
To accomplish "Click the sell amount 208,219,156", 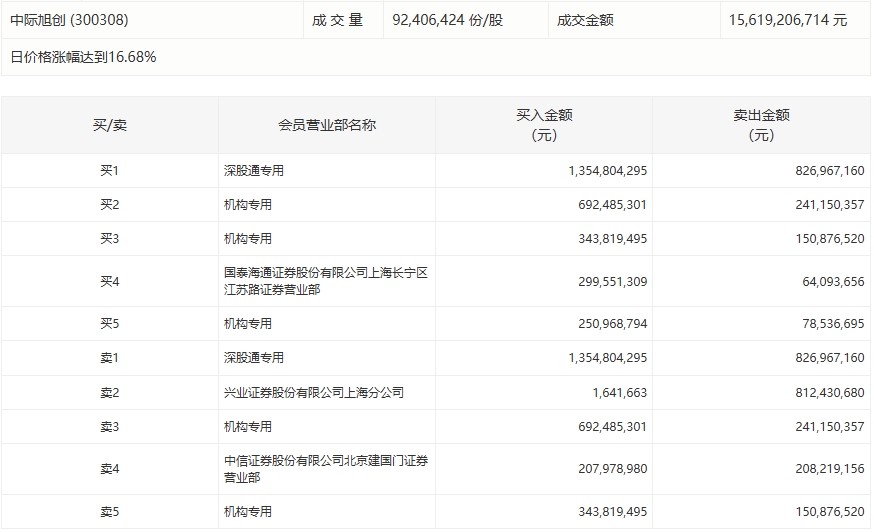I will [830, 468].
